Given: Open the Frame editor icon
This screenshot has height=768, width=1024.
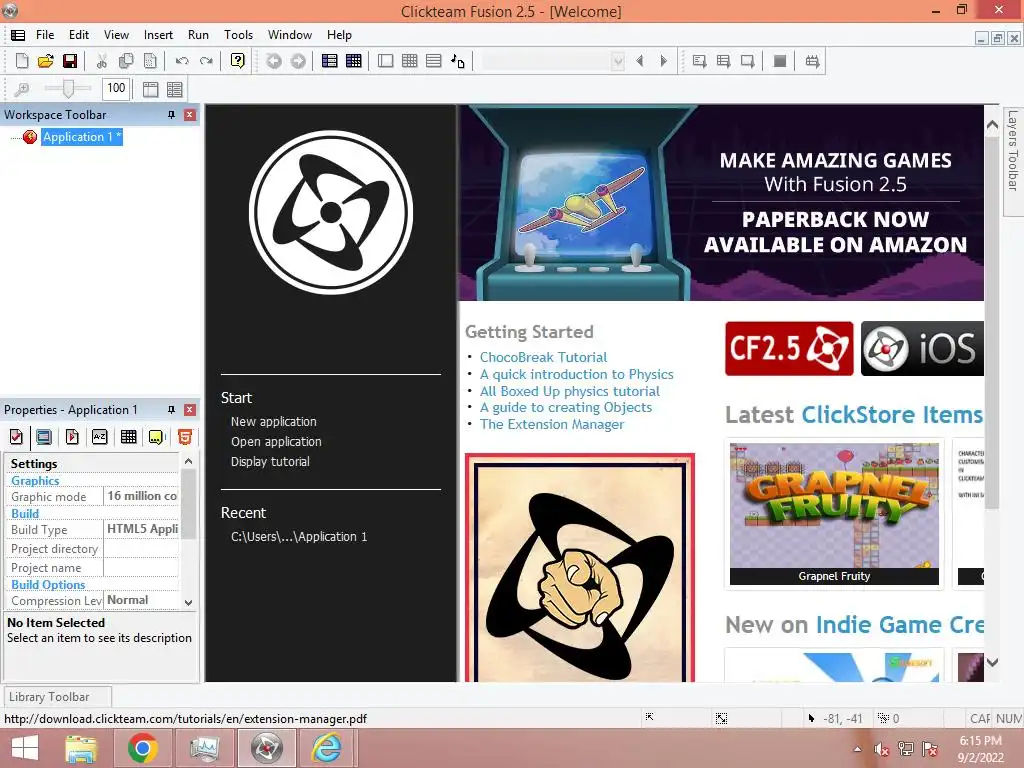Looking at the screenshot, I should click(x=385, y=61).
